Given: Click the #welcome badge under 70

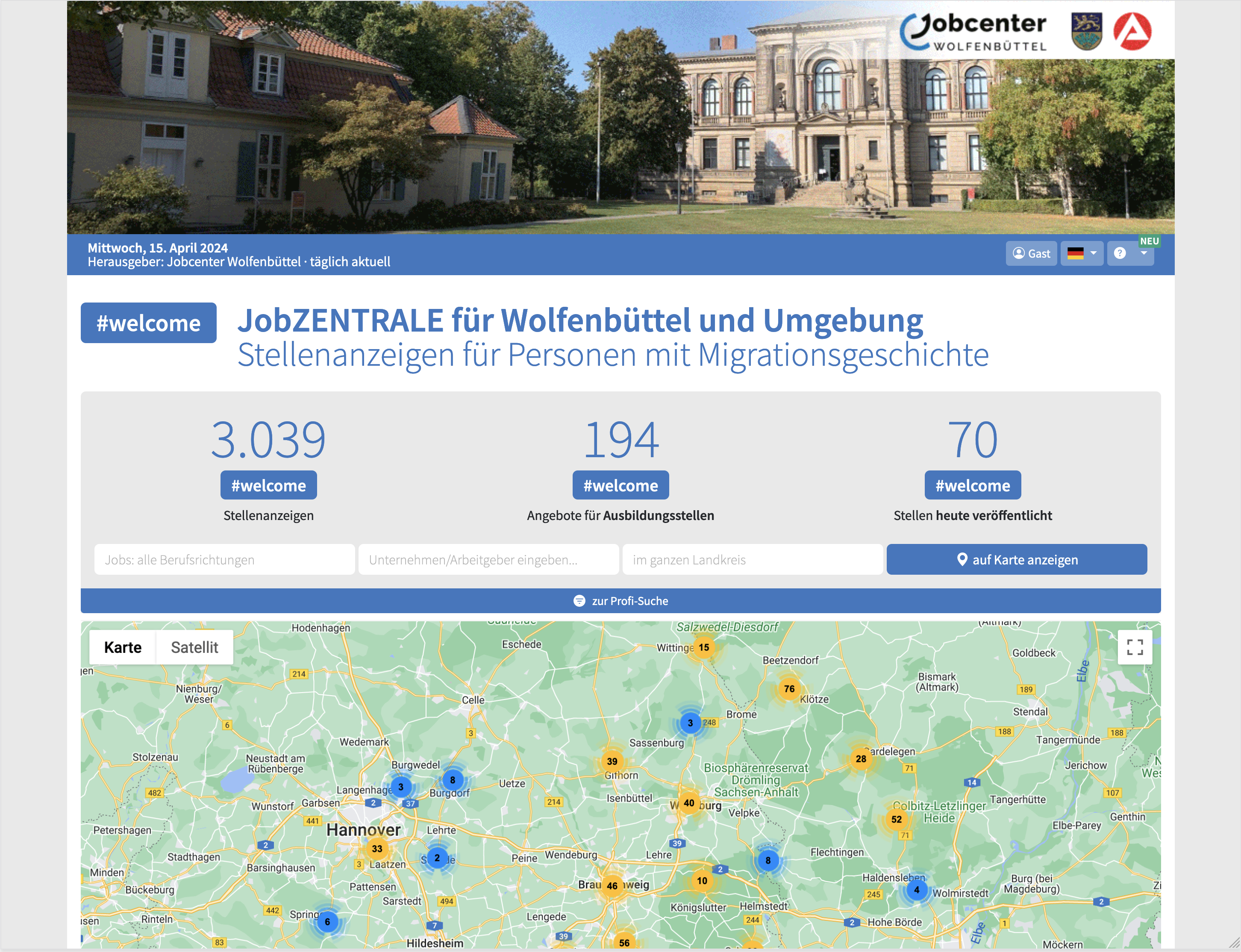Looking at the screenshot, I should (x=972, y=486).
